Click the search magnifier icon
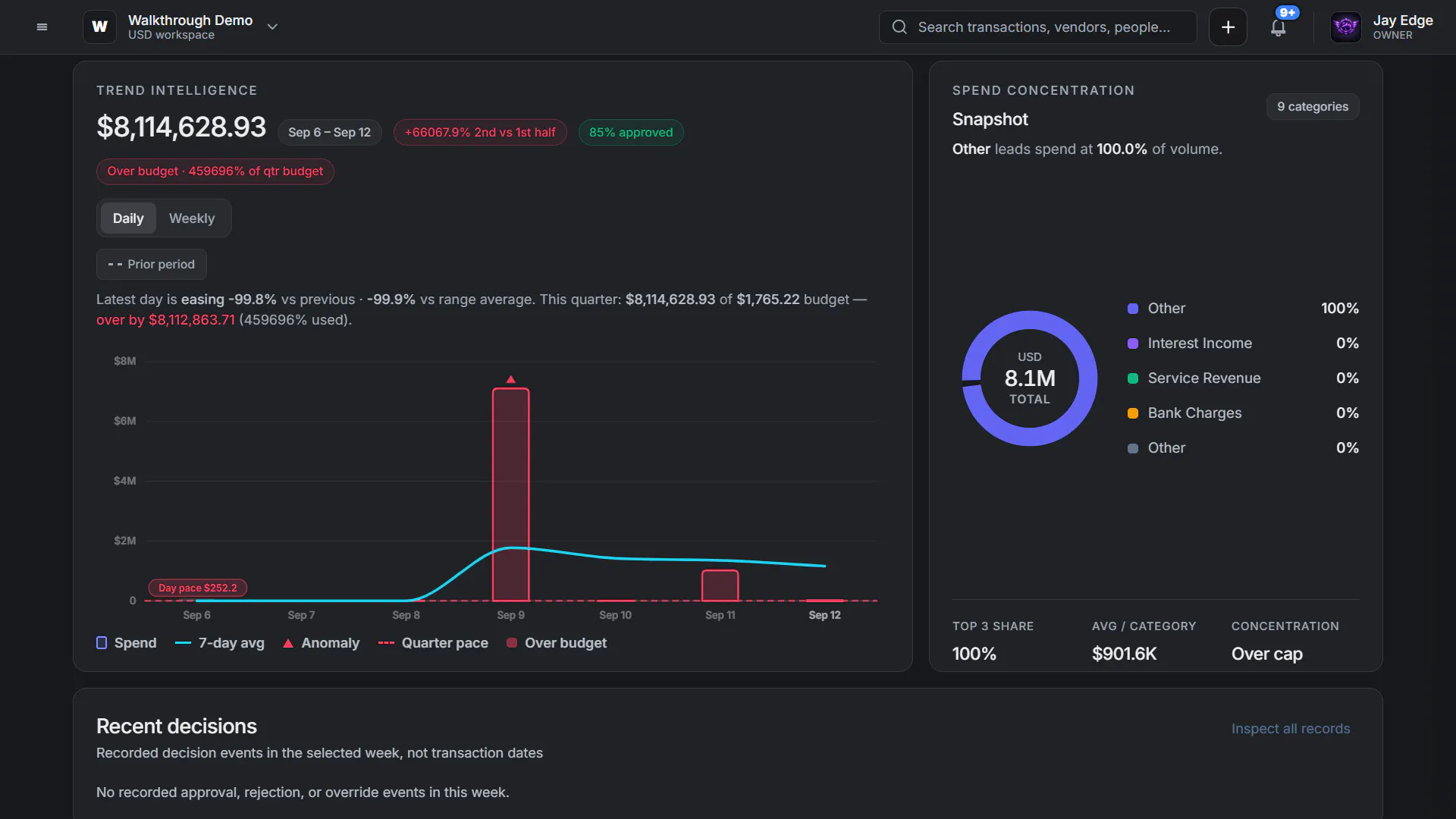The height and width of the screenshot is (819, 1456). click(899, 27)
